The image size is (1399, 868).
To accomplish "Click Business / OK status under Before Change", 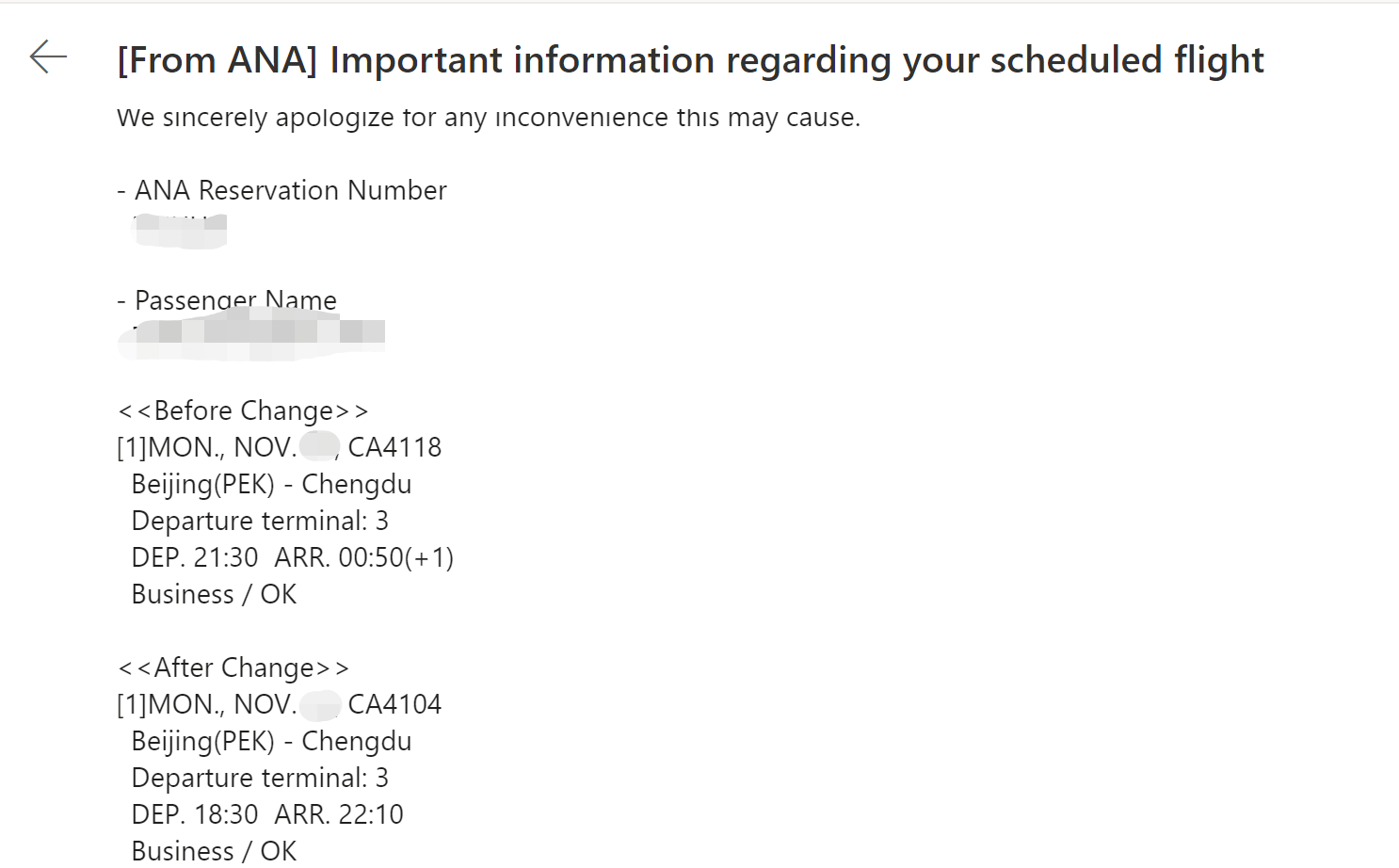I will (x=214, y=594).
